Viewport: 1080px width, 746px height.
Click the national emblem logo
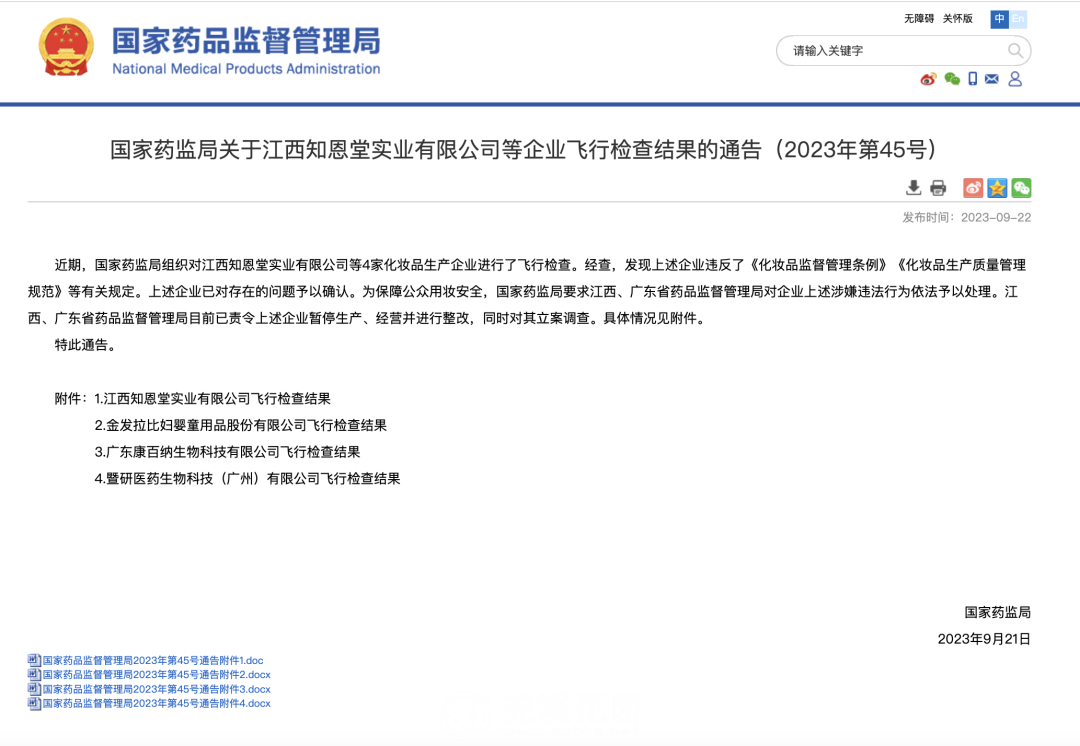point(65,47)
